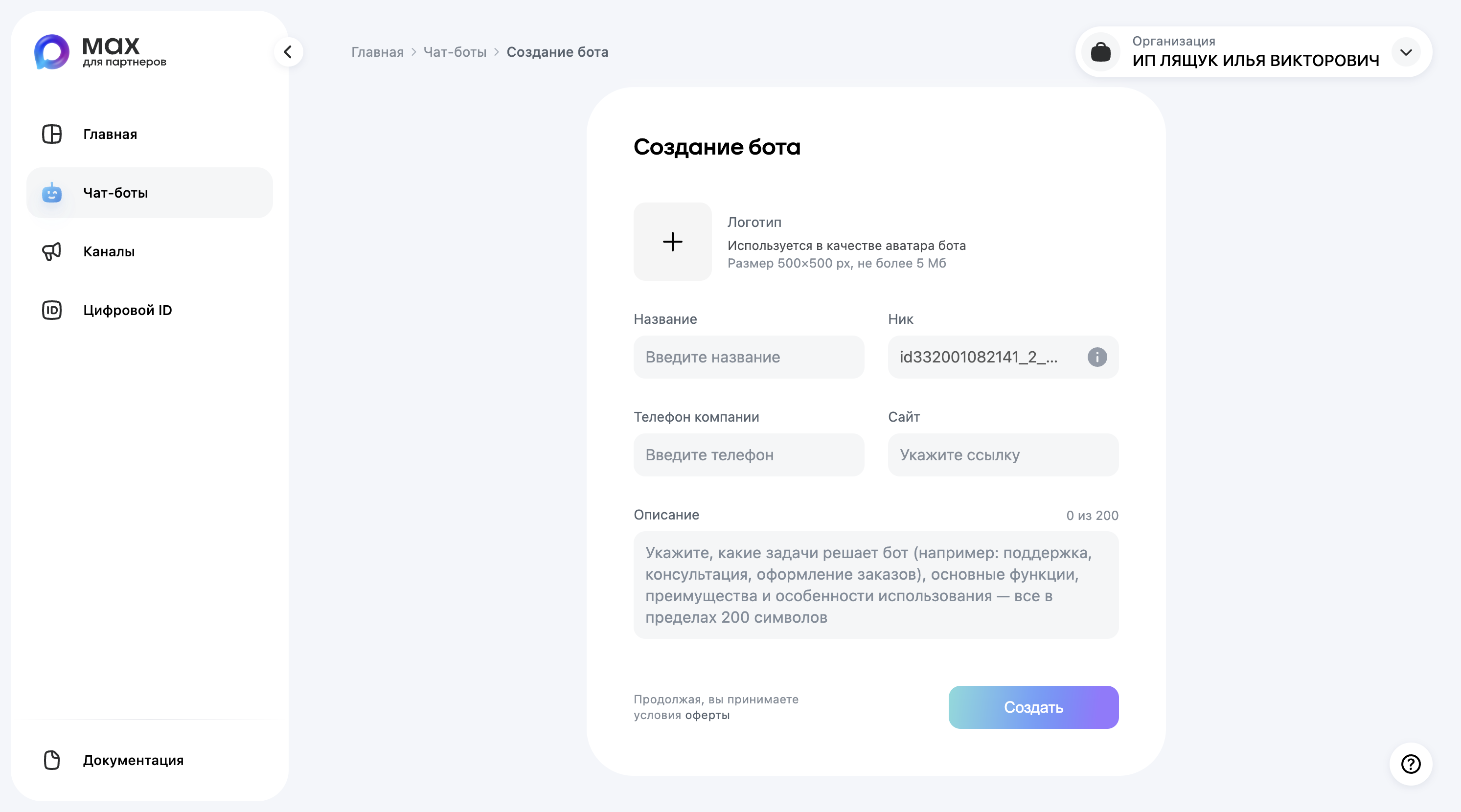
Task: Open the breadcrumb arrow after Чат-боты
Action: [498, 52]
